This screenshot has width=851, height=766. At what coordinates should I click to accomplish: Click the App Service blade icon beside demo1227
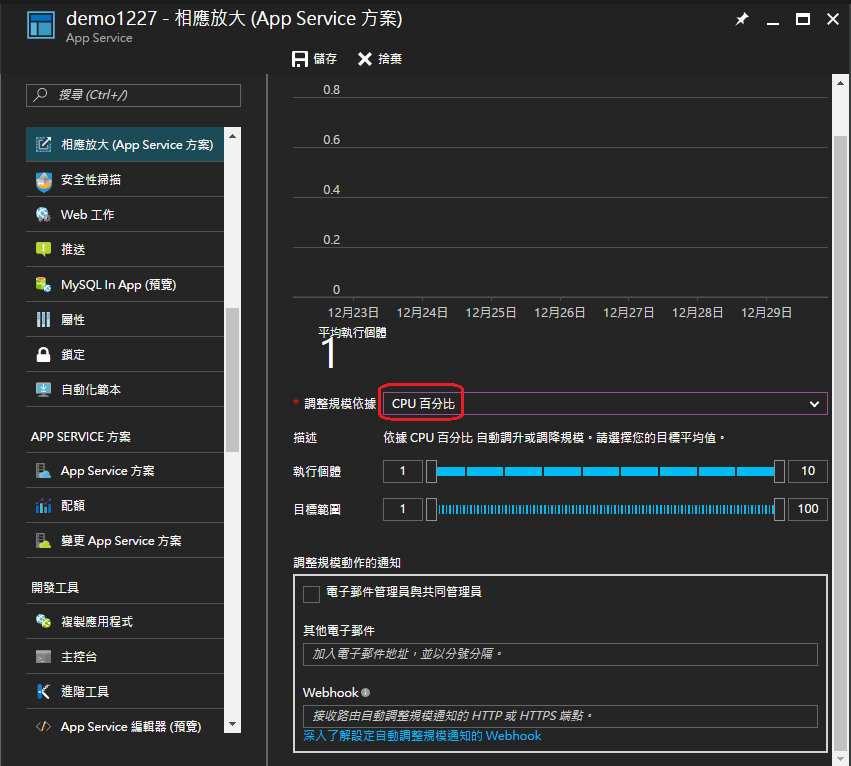(41, 25)
